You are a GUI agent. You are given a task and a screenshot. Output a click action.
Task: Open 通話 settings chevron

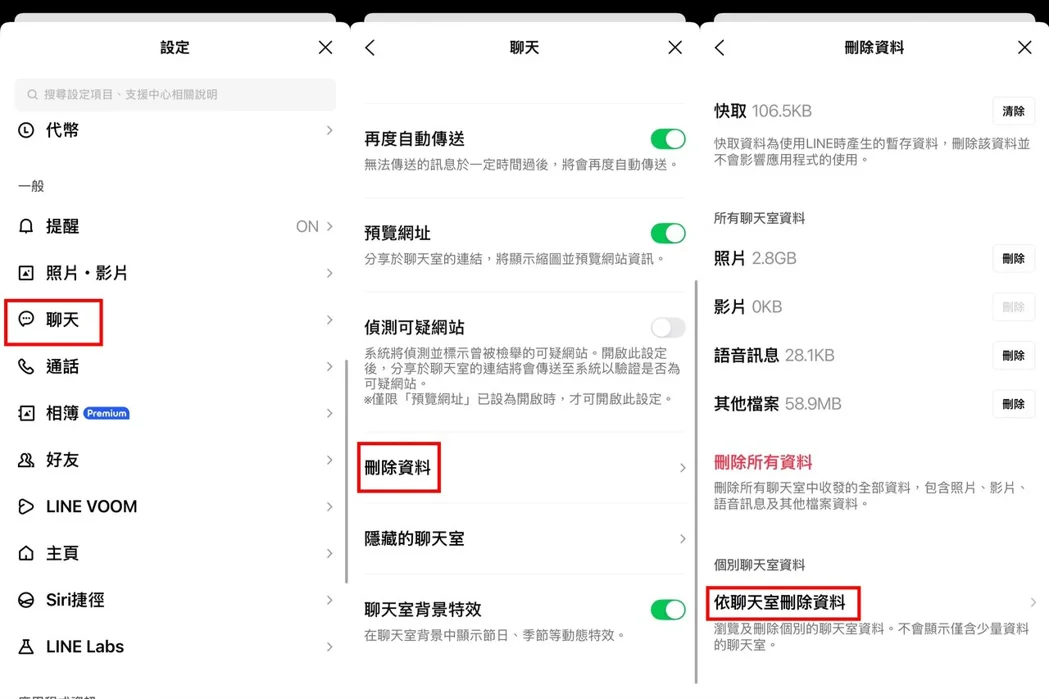point(329,367)
